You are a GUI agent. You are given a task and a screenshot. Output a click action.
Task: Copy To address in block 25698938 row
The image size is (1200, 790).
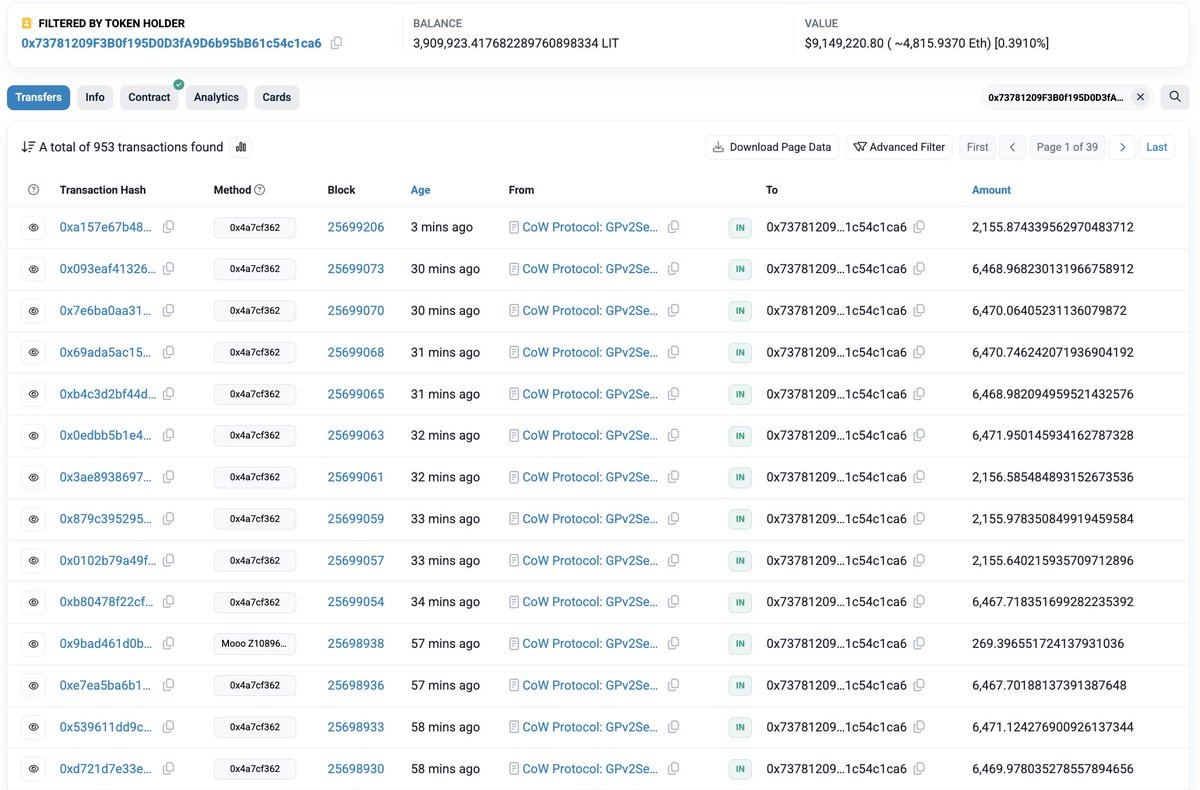(919, 643)
